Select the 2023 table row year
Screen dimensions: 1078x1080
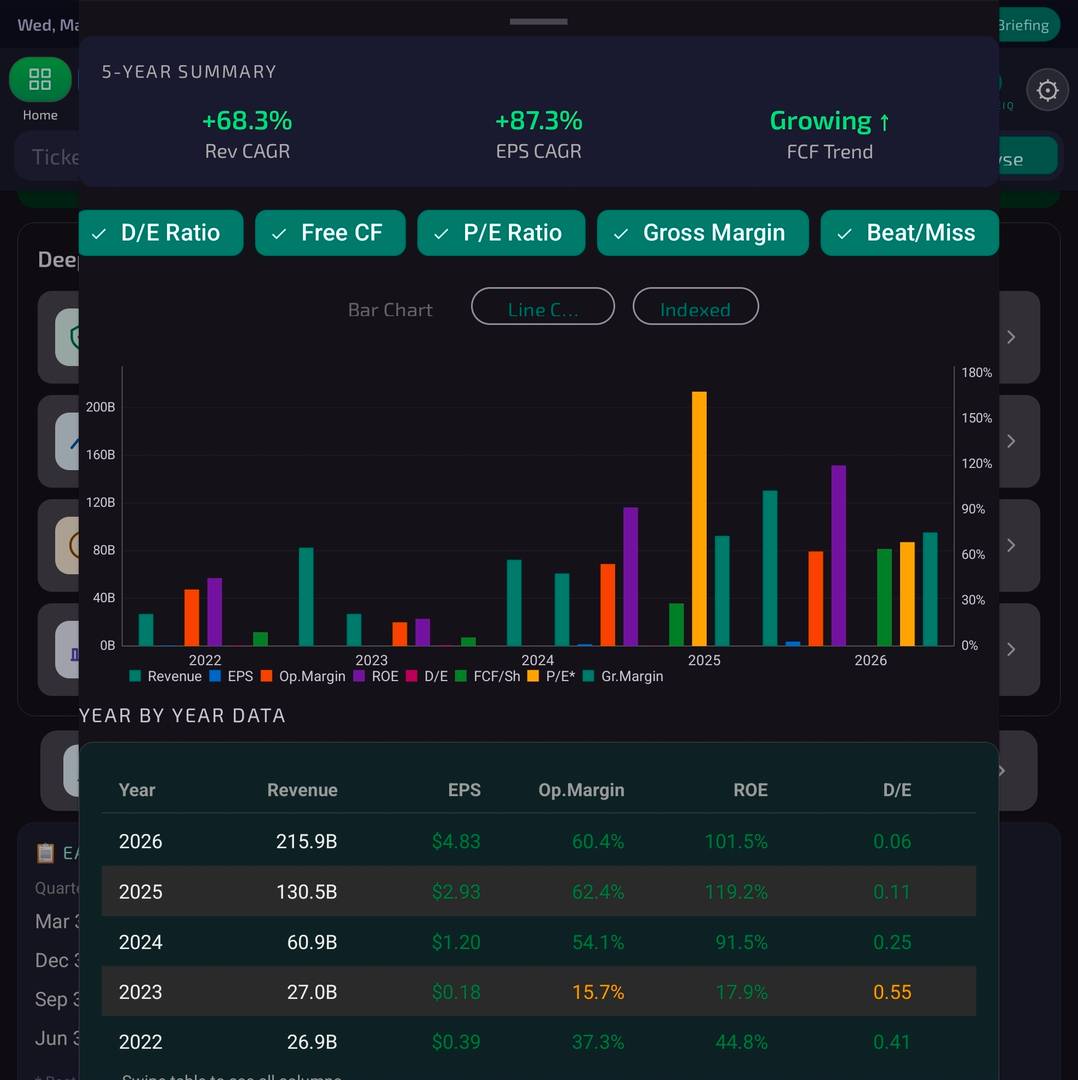[141, 993]
